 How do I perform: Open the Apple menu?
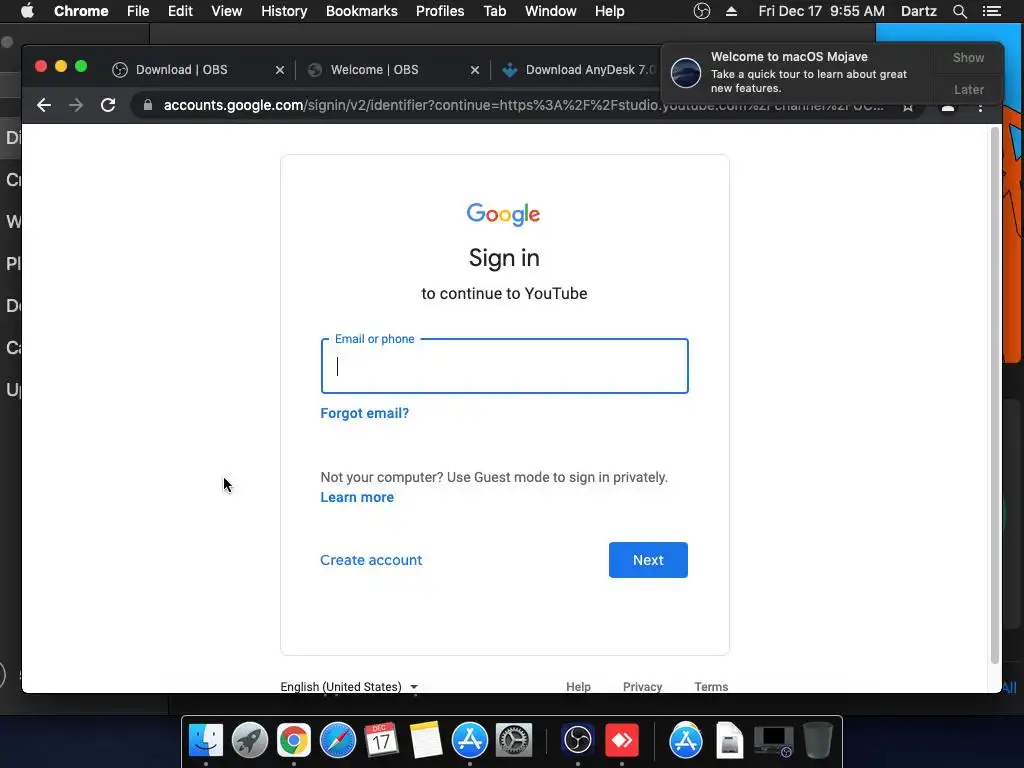point(27,11)
